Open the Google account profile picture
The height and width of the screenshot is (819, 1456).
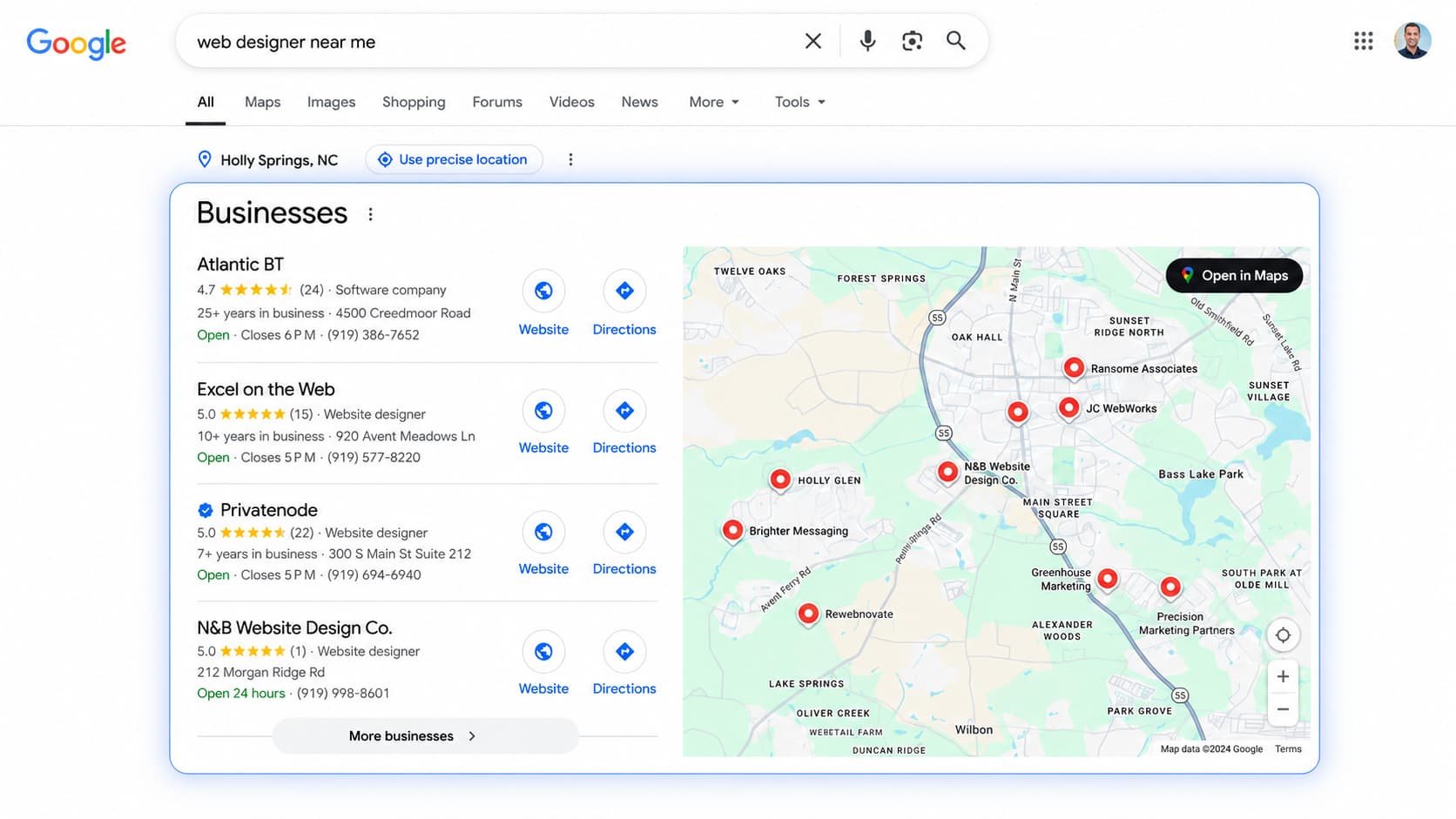[x=1412, y=41]
